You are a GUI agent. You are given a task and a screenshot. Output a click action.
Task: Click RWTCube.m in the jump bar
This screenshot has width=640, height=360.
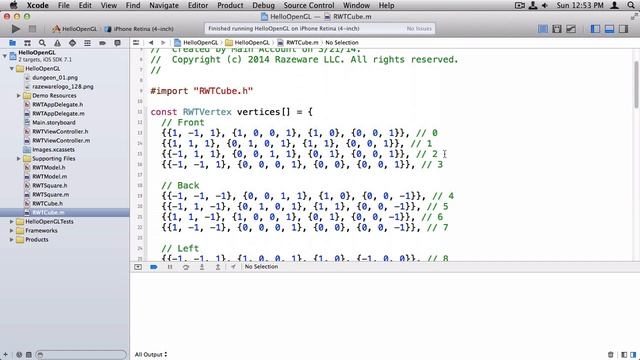point(298,42)
